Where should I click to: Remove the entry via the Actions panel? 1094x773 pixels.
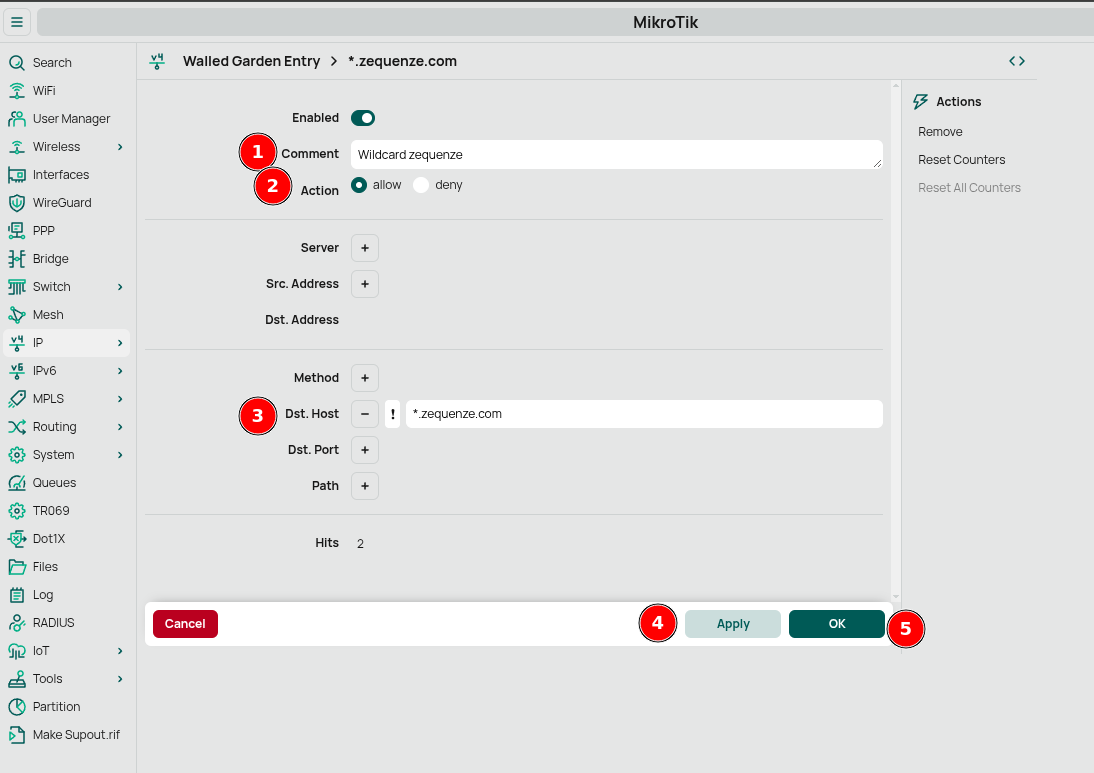coord(940,131)
